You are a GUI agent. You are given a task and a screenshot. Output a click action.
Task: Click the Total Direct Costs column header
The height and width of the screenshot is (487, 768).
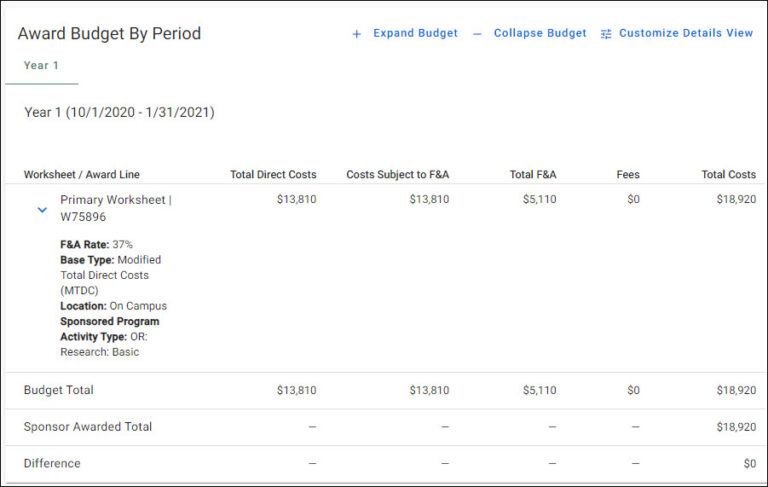pos(273,175)
